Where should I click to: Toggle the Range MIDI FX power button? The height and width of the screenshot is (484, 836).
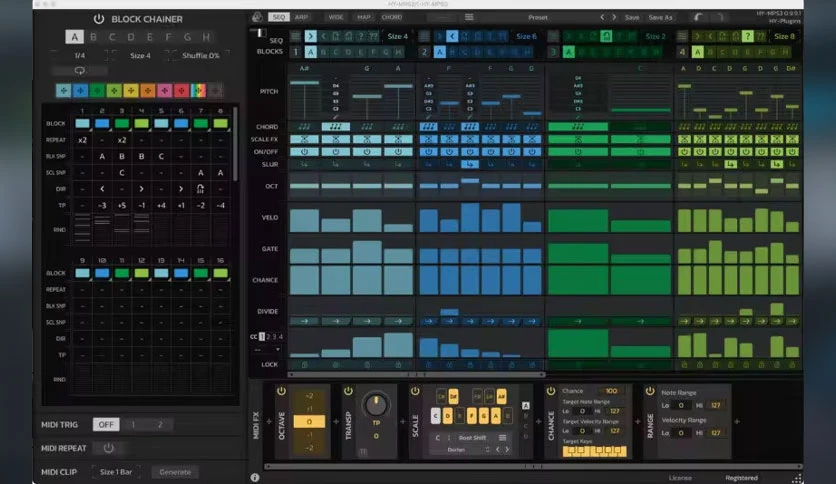tap(650, 391)
